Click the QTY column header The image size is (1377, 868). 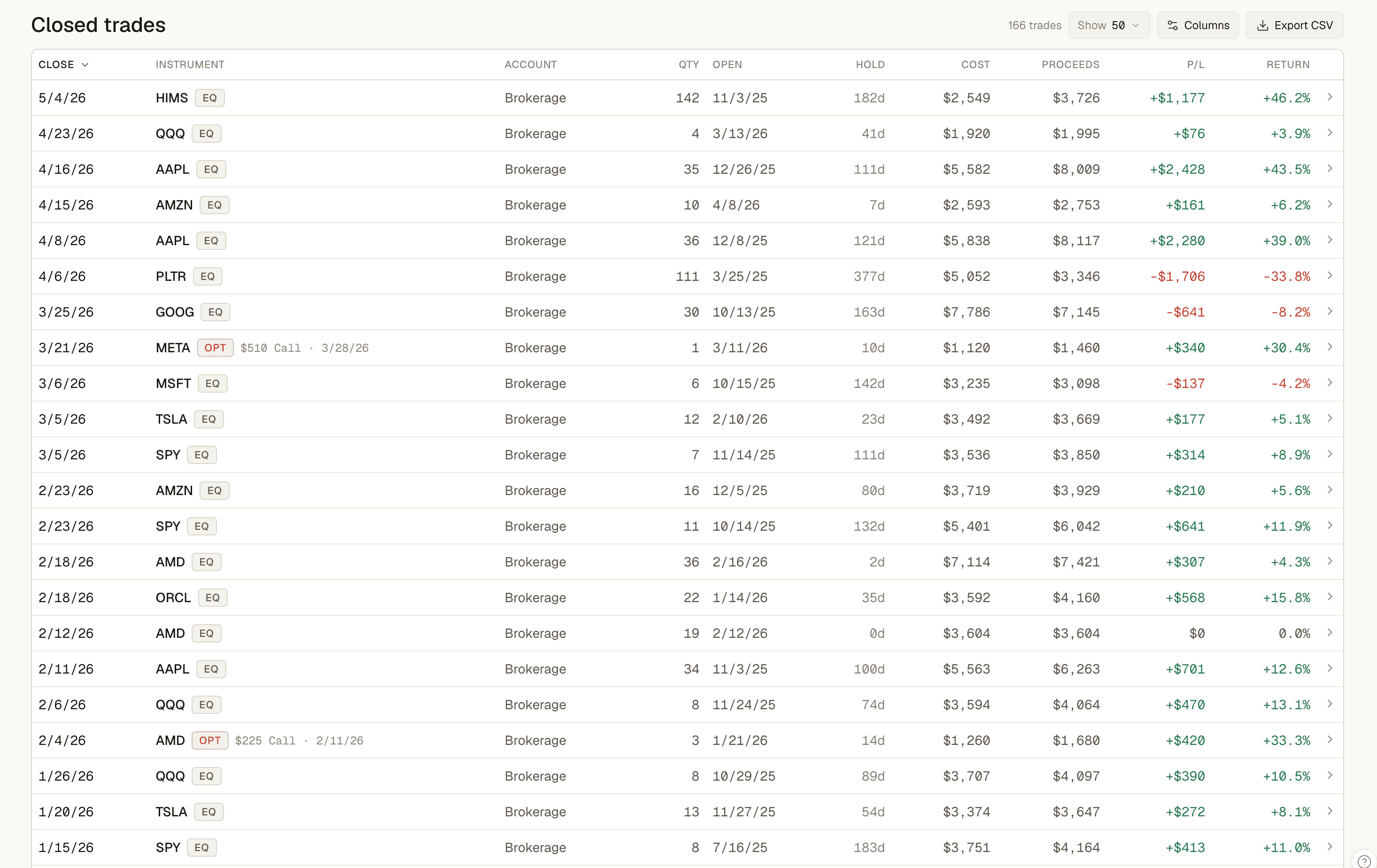coord(688,65)
